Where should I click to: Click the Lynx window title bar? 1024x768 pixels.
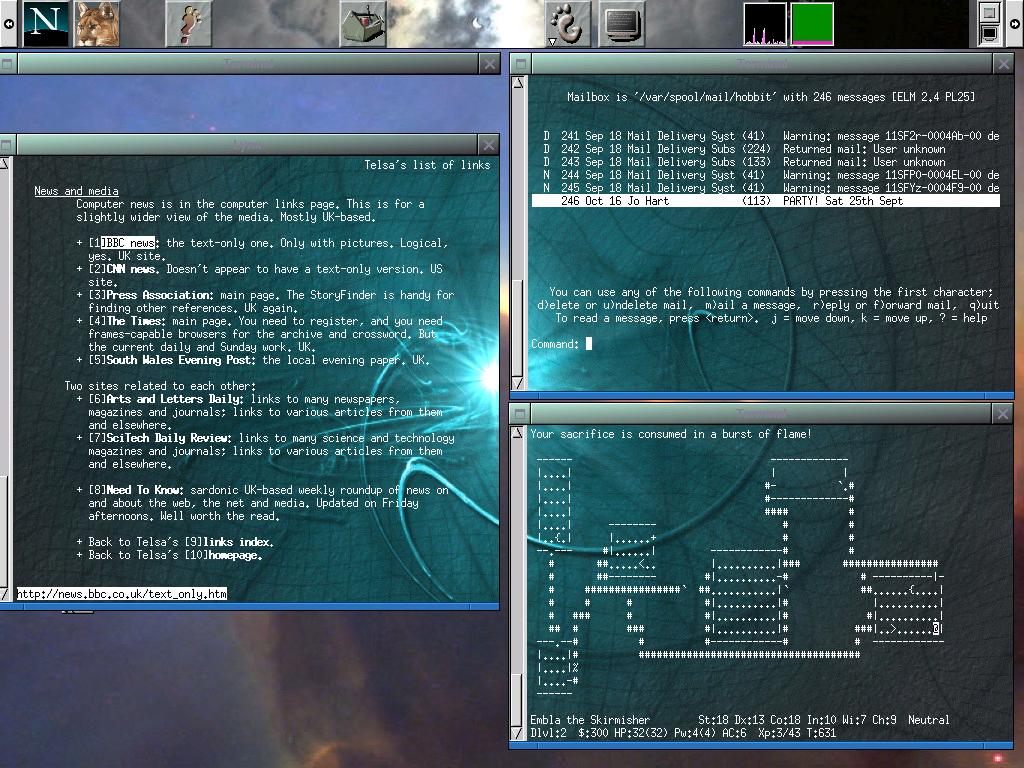tap(248, 144)
